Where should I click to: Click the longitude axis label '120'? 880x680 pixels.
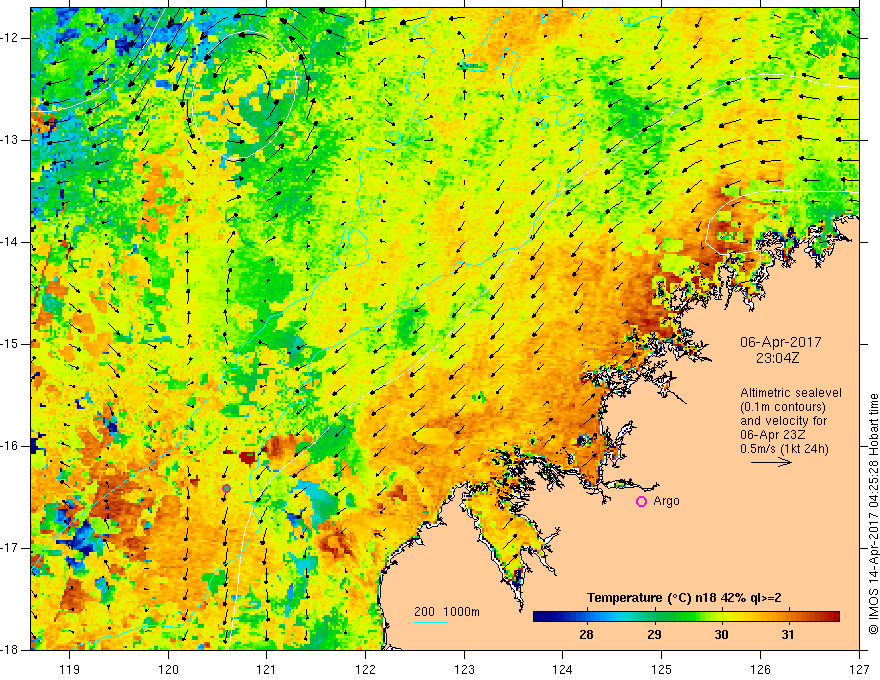coord(168,669)
